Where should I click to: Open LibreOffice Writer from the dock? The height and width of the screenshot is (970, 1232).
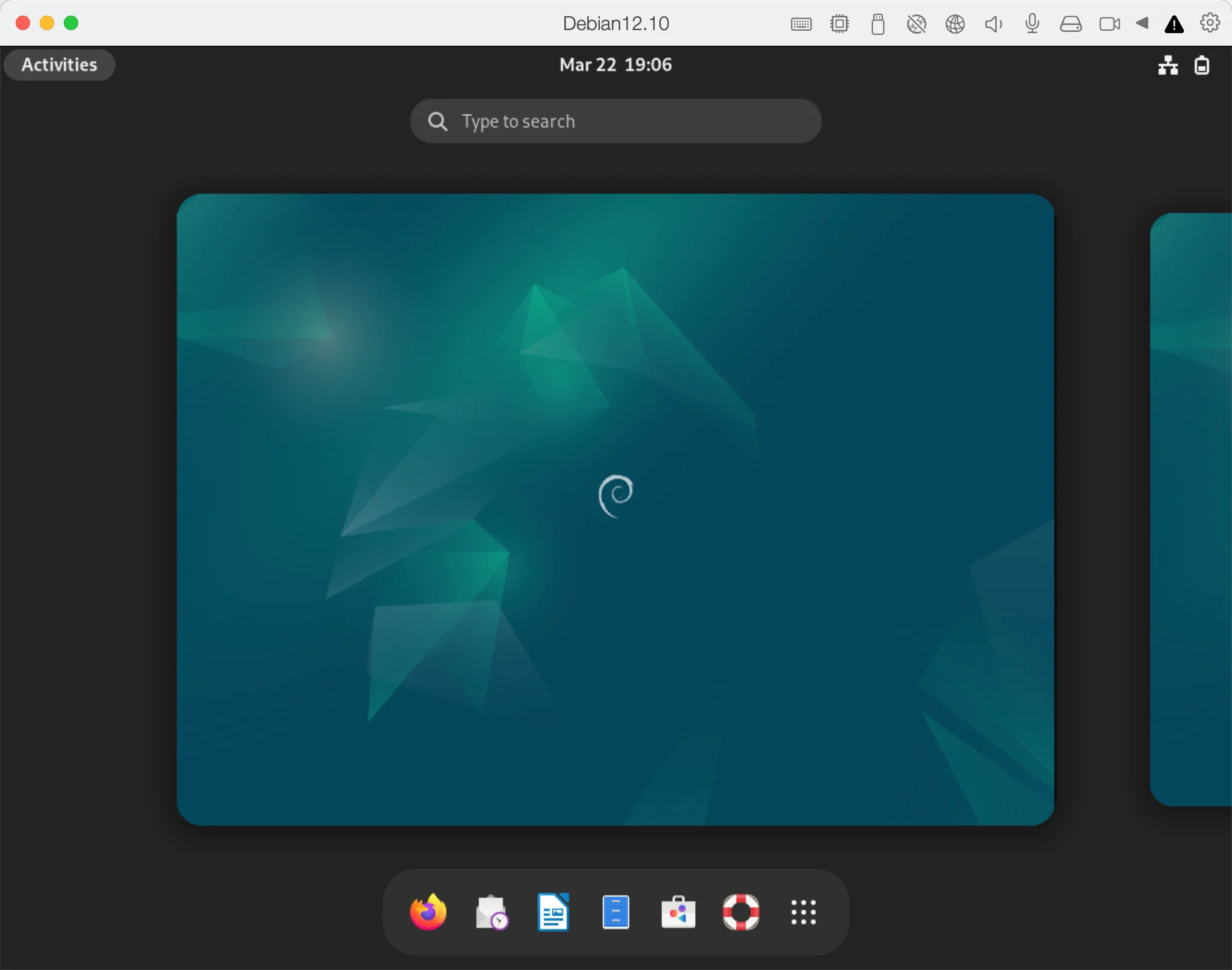tap(553, 912)
